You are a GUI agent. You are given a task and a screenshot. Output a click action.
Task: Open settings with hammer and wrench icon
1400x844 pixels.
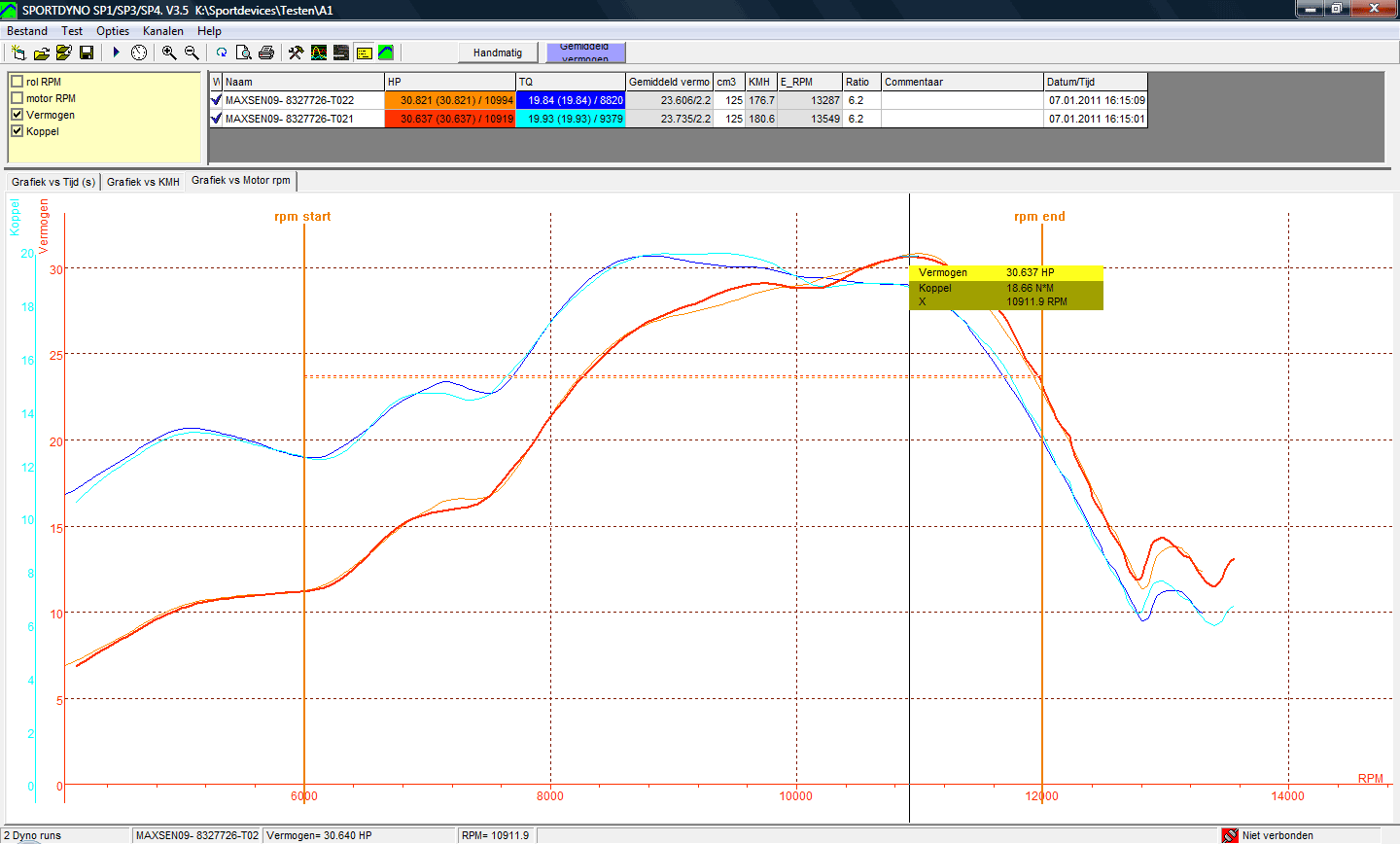pos(296,53)
